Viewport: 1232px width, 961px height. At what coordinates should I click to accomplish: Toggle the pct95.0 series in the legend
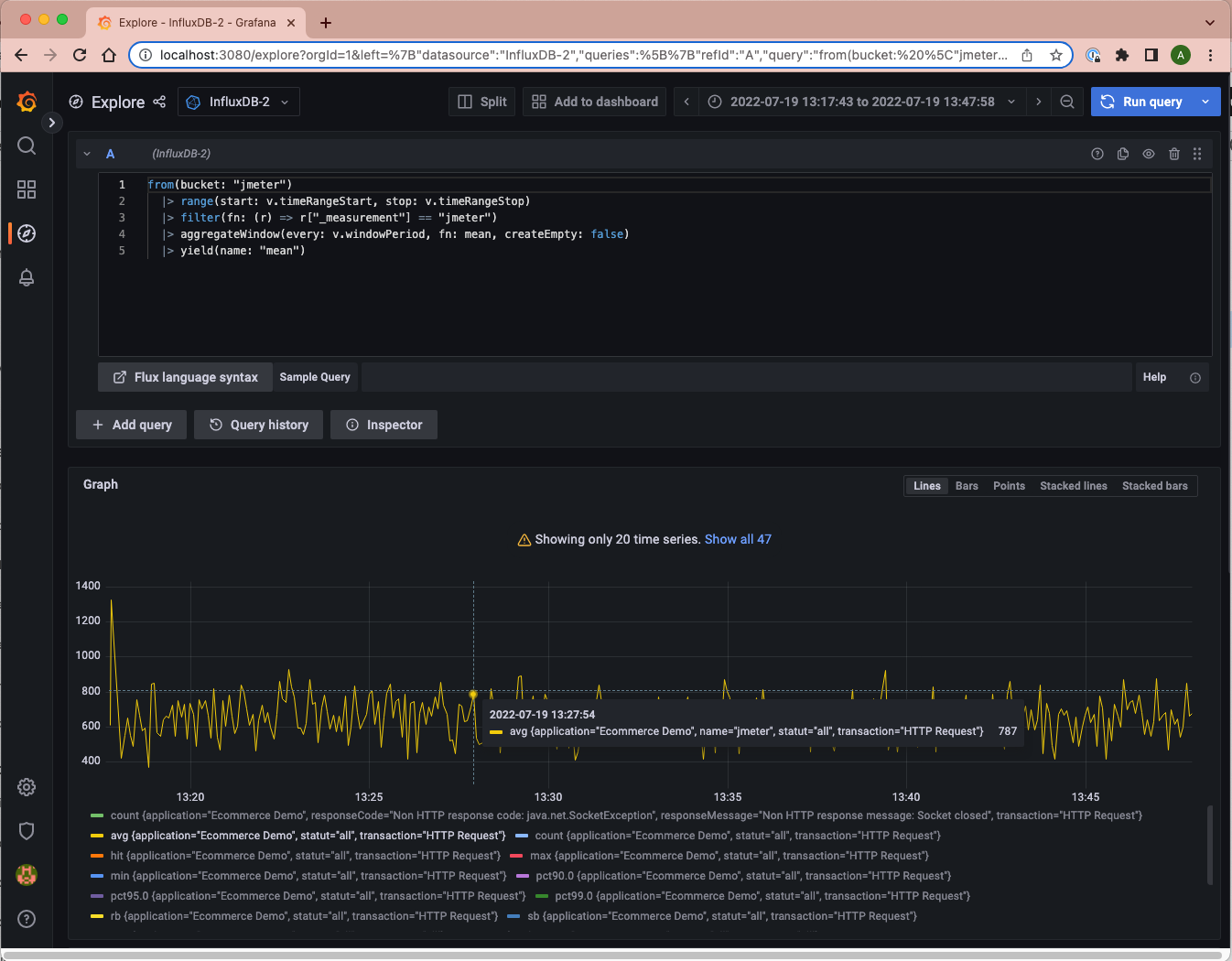(x=319, y=896)
